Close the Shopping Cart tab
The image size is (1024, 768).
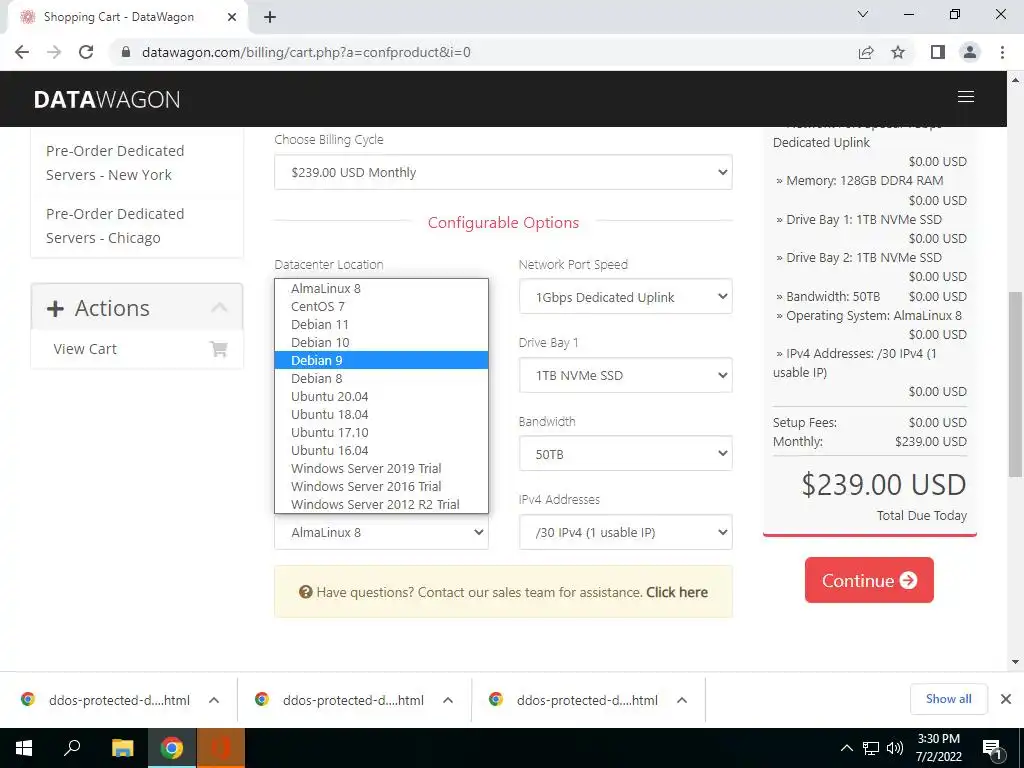pyautogui.click(x=232, y=17)
